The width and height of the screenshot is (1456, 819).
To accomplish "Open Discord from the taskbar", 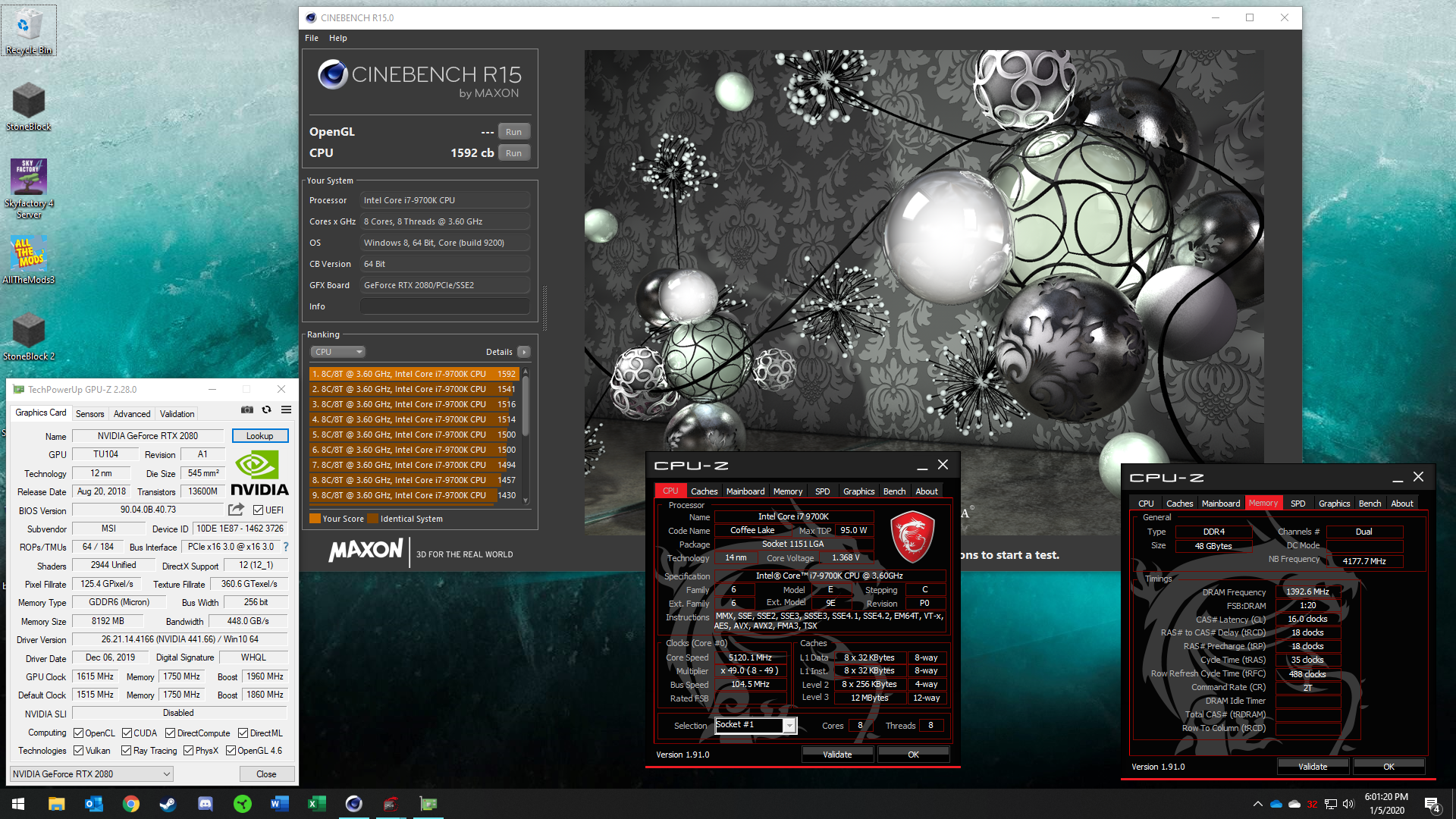I will pos(205,804).
